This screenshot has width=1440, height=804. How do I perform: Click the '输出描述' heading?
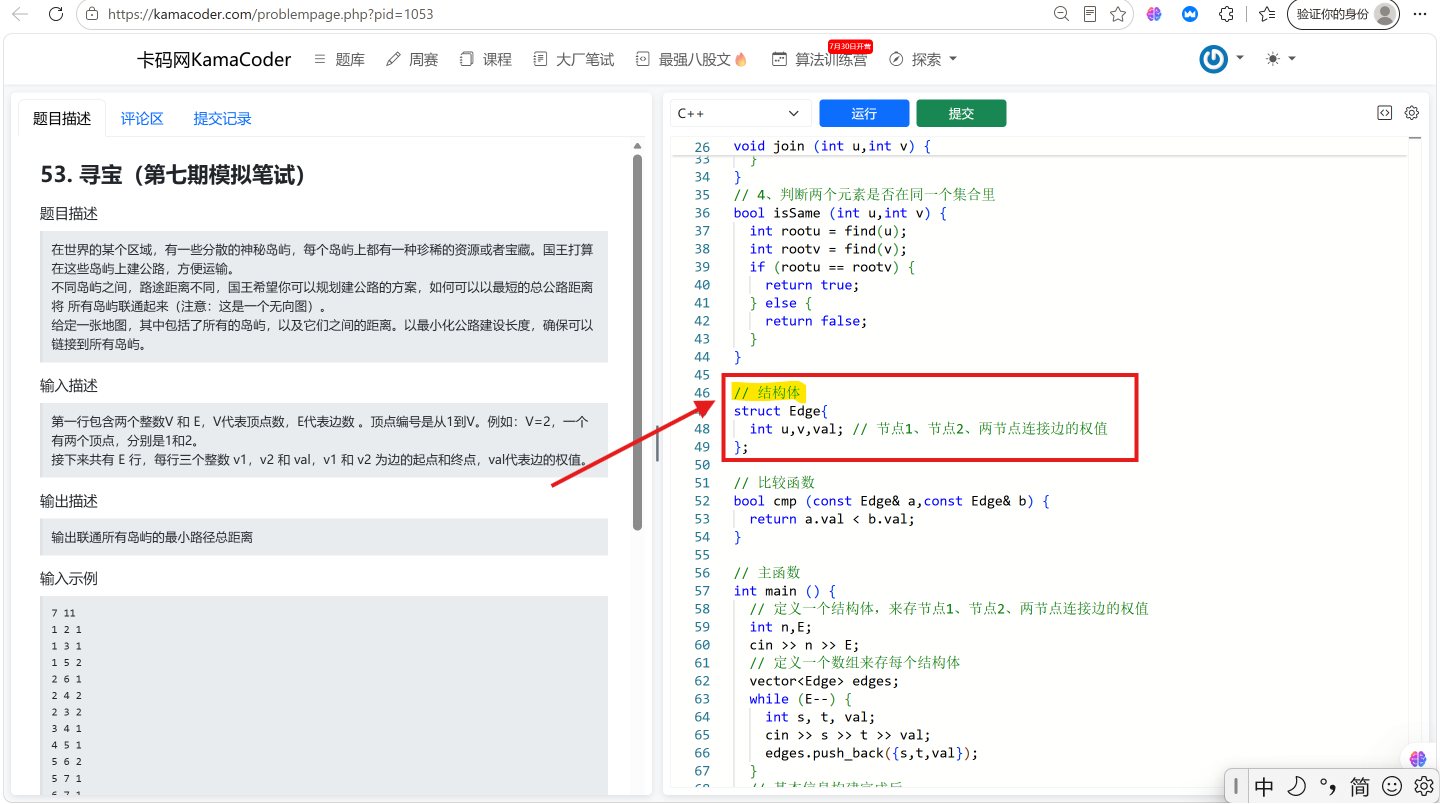pos(69,501)
